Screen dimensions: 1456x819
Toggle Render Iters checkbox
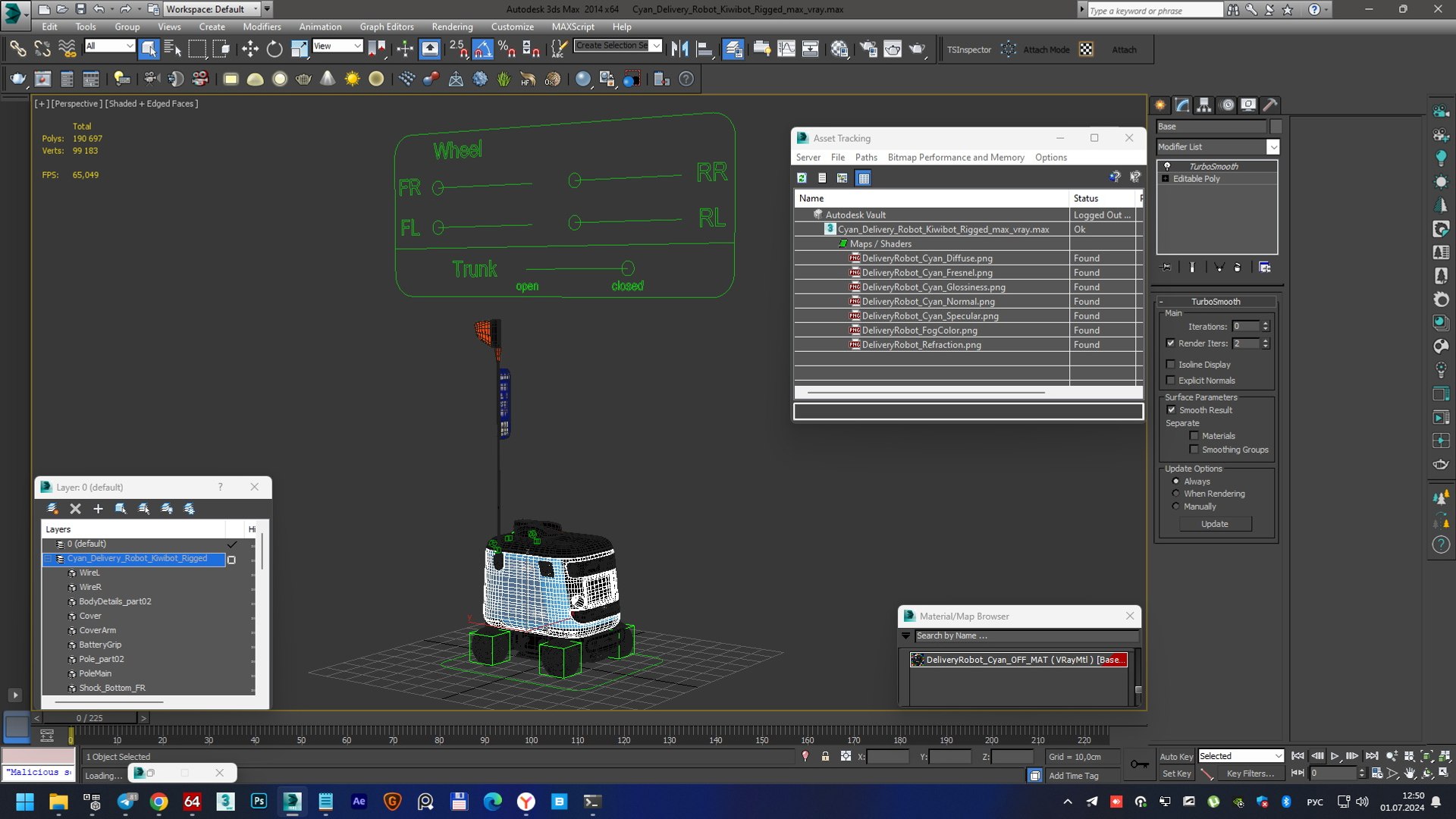(1171, 344)
